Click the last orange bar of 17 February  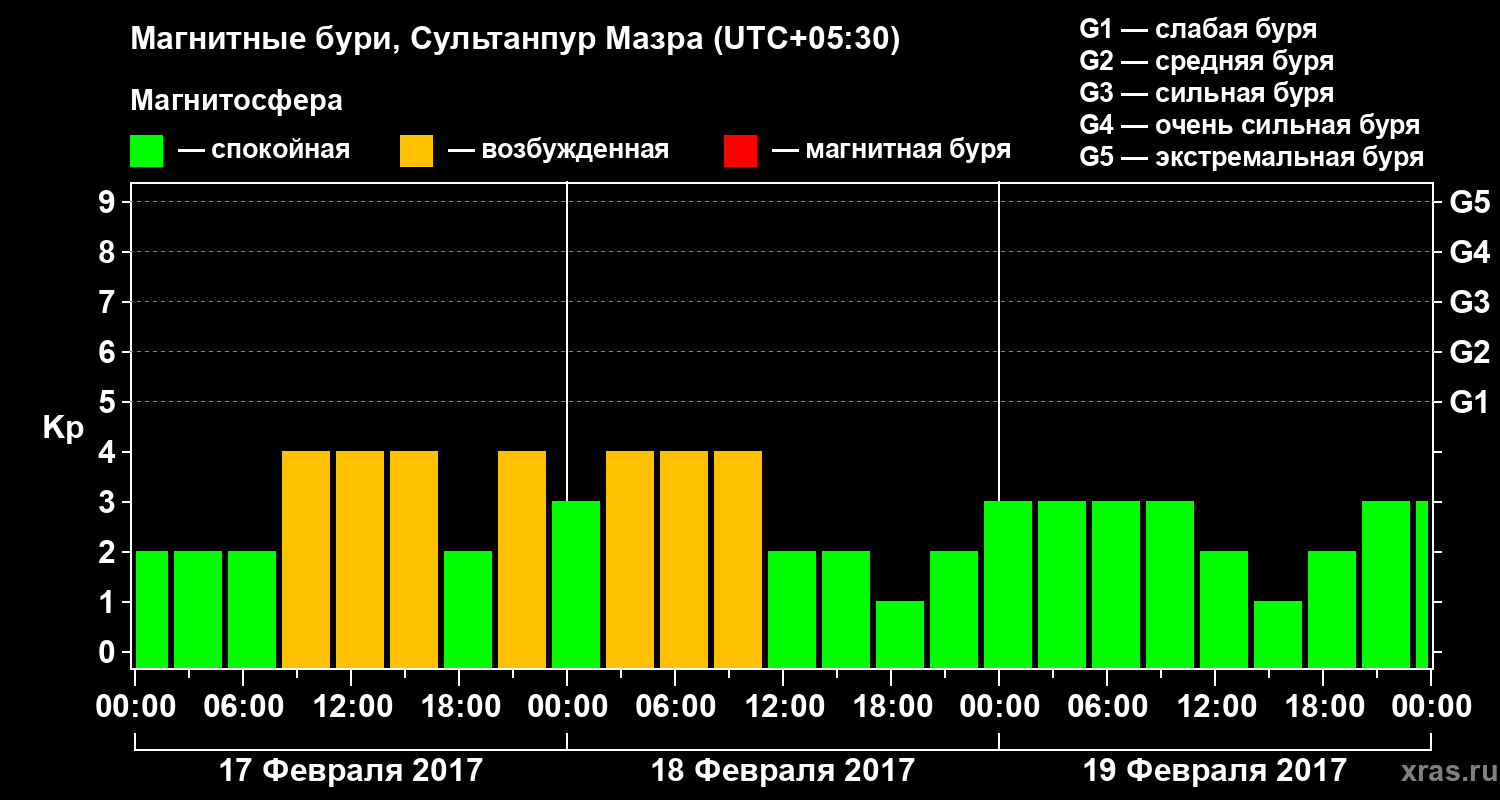click(522, 559)
